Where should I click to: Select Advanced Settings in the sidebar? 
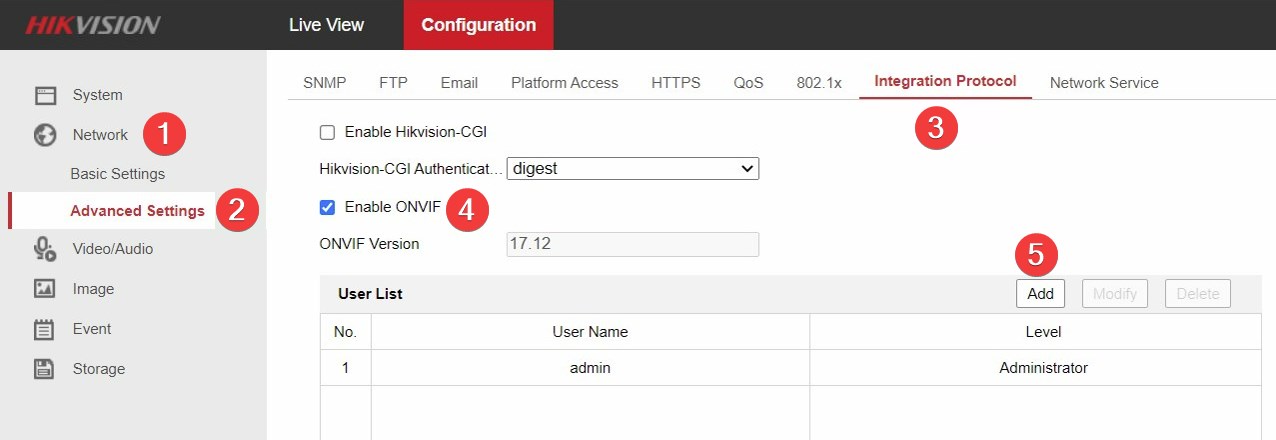coord(137,211)
